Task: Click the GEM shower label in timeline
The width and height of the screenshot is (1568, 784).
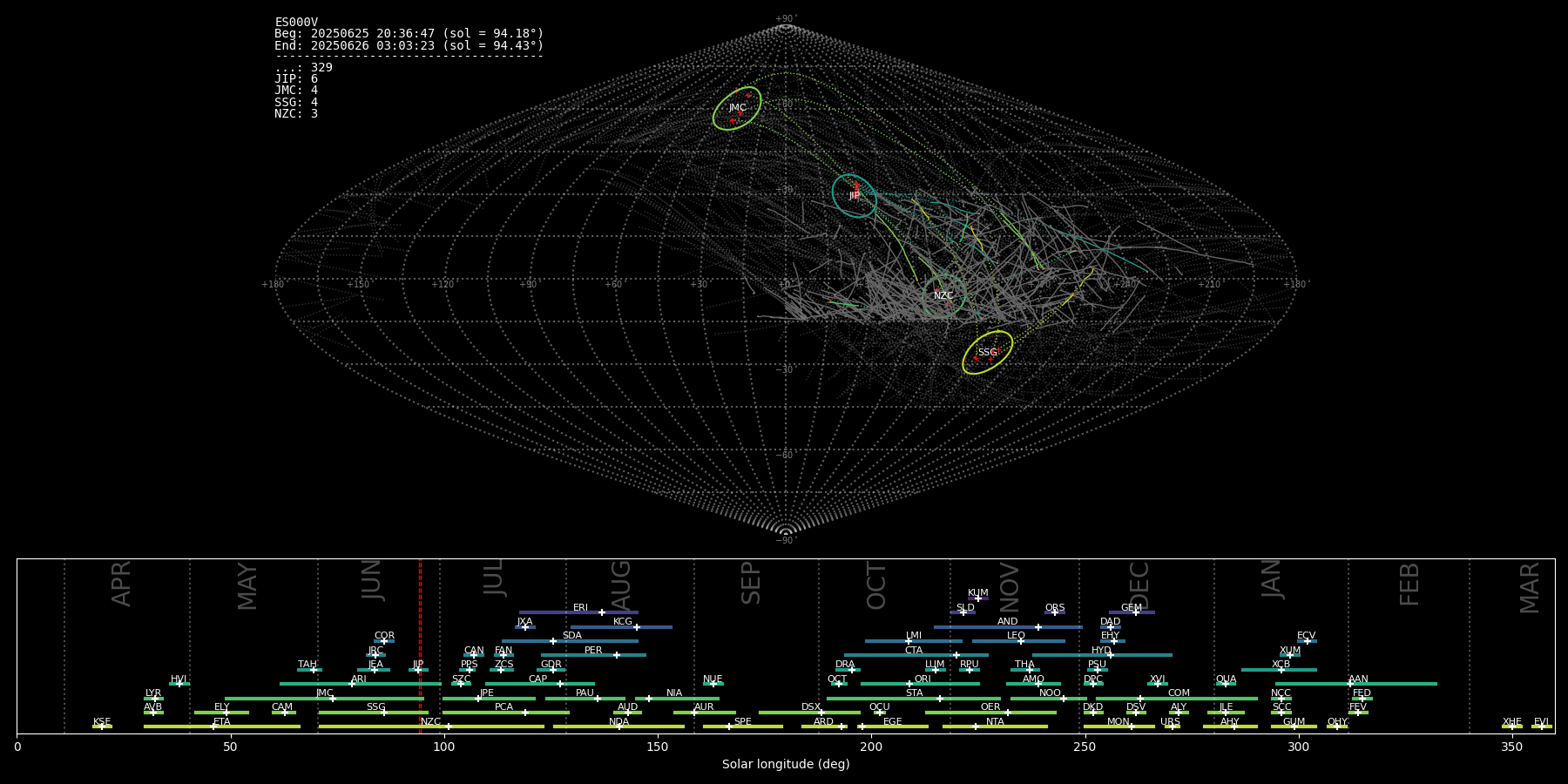Action: point(1132,608)
